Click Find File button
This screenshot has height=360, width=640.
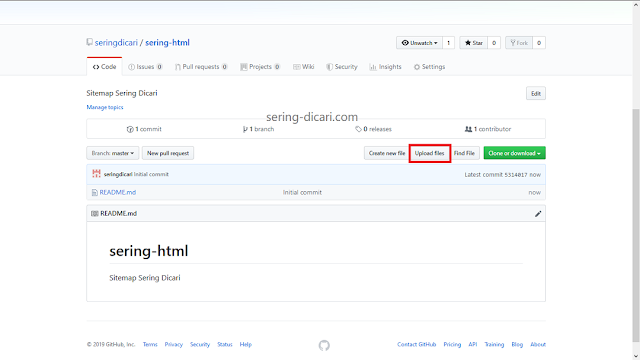tap(464, 153)
